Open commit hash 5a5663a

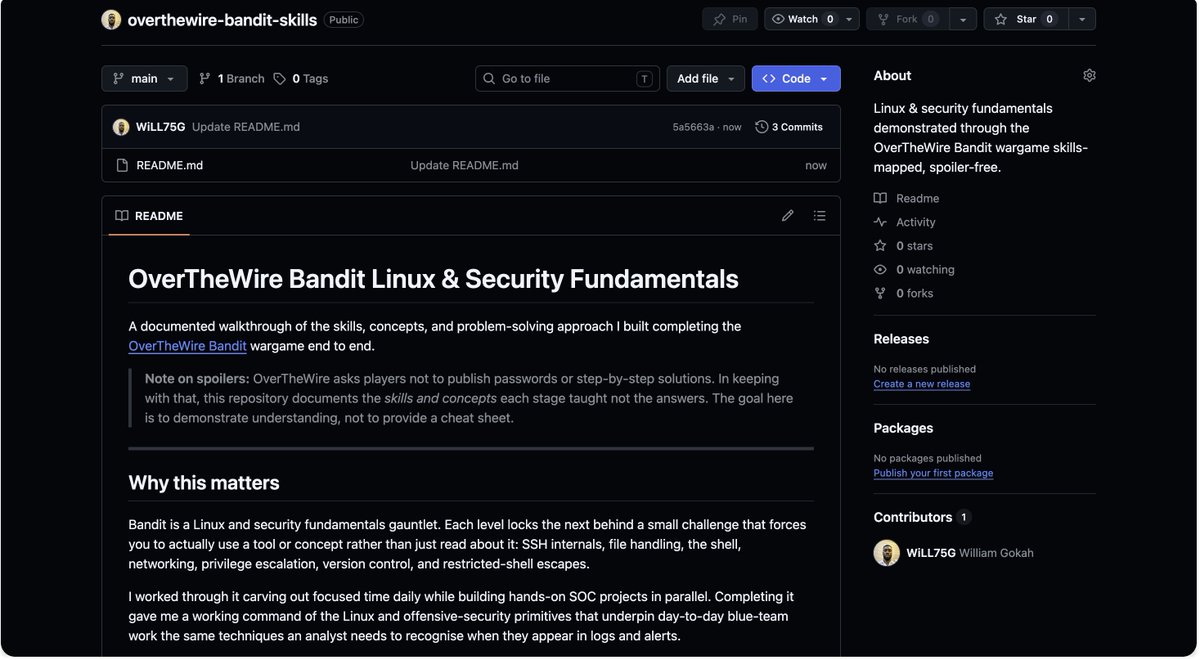[x=693, y=127]
